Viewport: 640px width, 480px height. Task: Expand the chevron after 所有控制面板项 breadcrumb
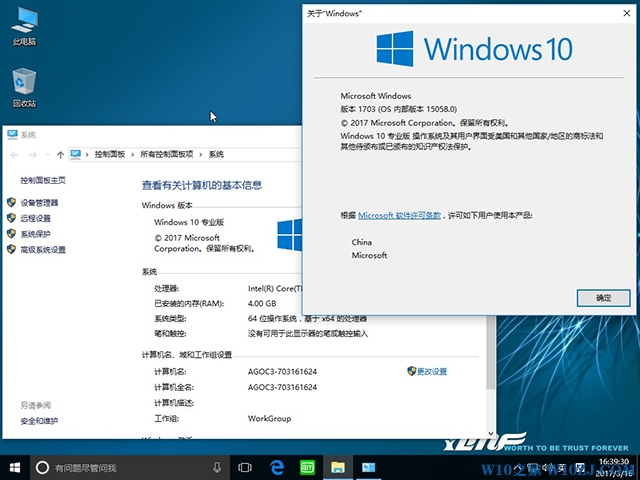click(x=201, y=154)
